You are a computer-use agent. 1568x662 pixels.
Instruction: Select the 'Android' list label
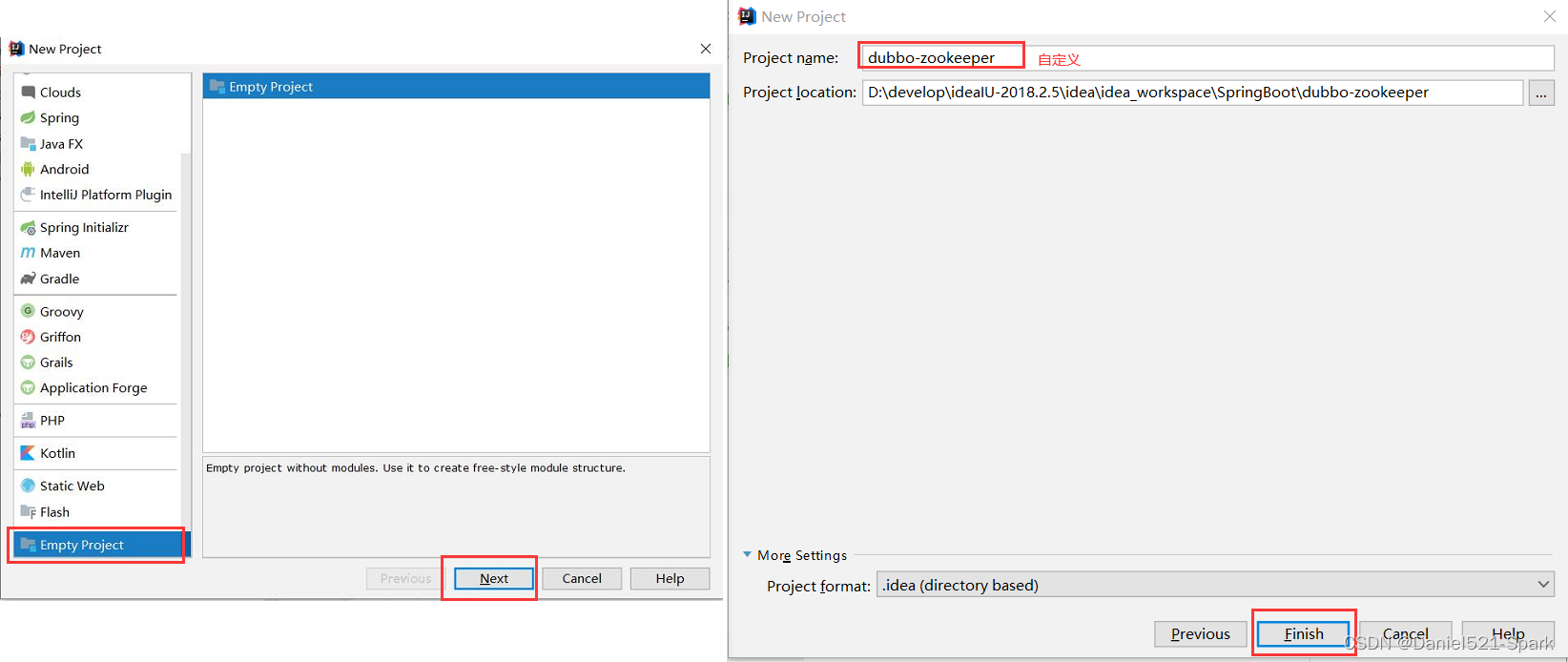click(64, 169)
